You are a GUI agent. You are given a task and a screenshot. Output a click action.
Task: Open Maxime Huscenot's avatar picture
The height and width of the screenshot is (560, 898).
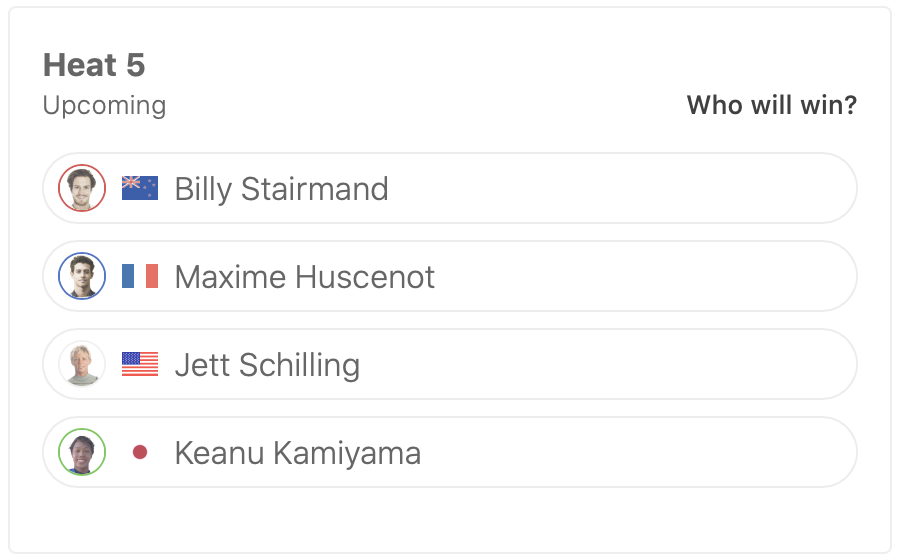[82, 276]
